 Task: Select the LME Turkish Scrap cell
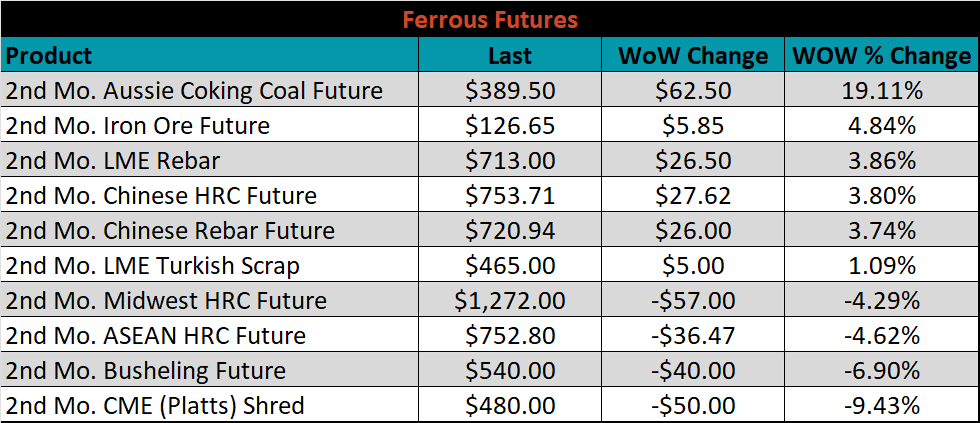point(210,265)
